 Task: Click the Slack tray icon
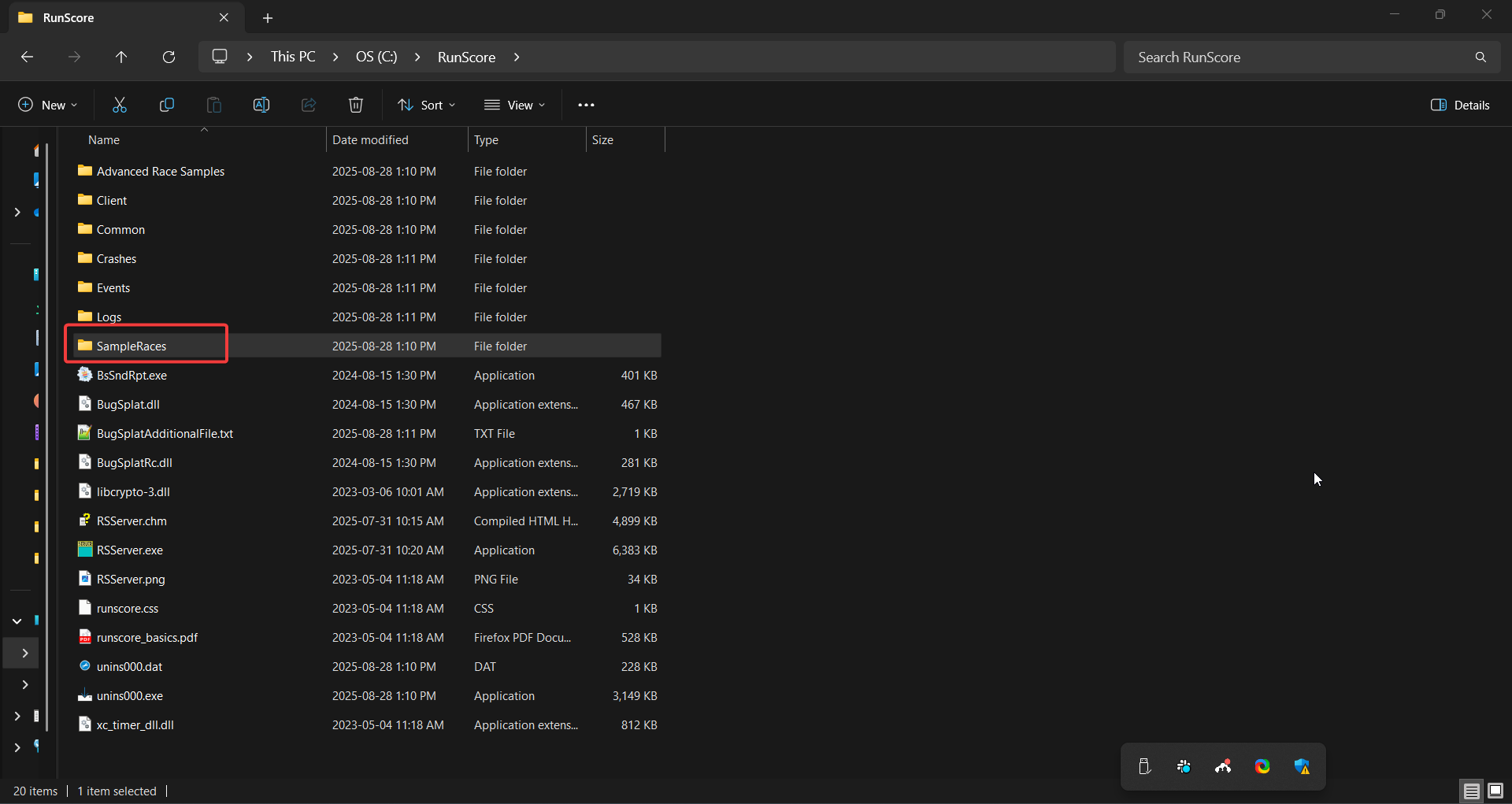(x=1184, y=766)
